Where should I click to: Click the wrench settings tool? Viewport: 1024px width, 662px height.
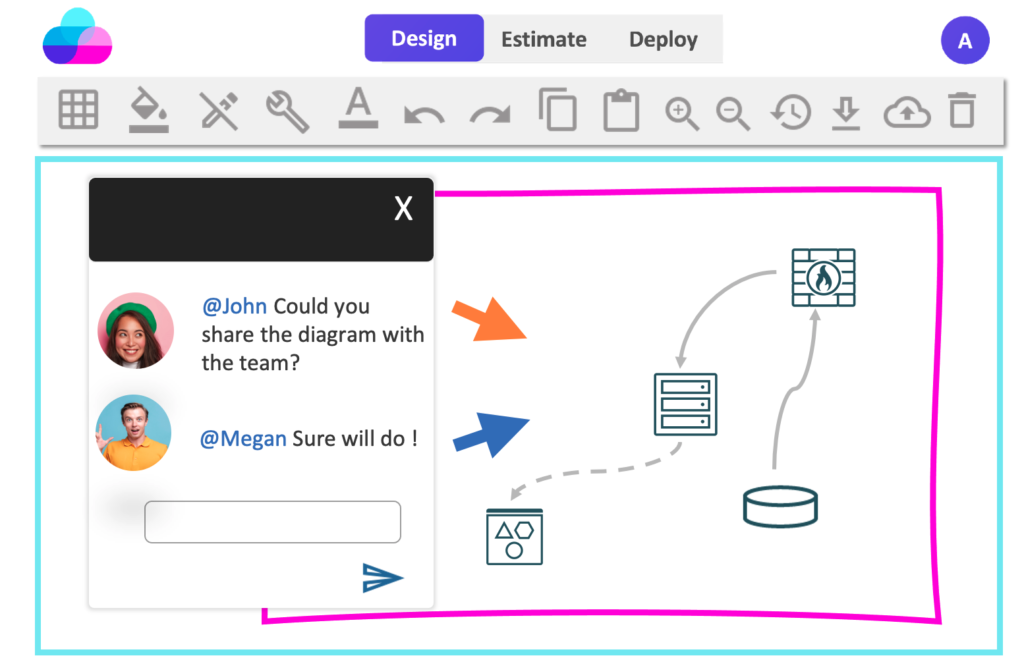coord(287,112)
